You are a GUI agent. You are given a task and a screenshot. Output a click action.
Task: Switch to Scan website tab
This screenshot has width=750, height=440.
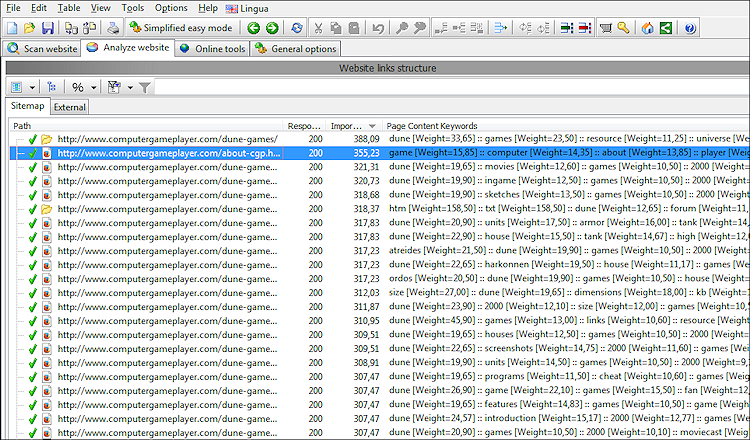pyautogui.click(x=42, y=49)
